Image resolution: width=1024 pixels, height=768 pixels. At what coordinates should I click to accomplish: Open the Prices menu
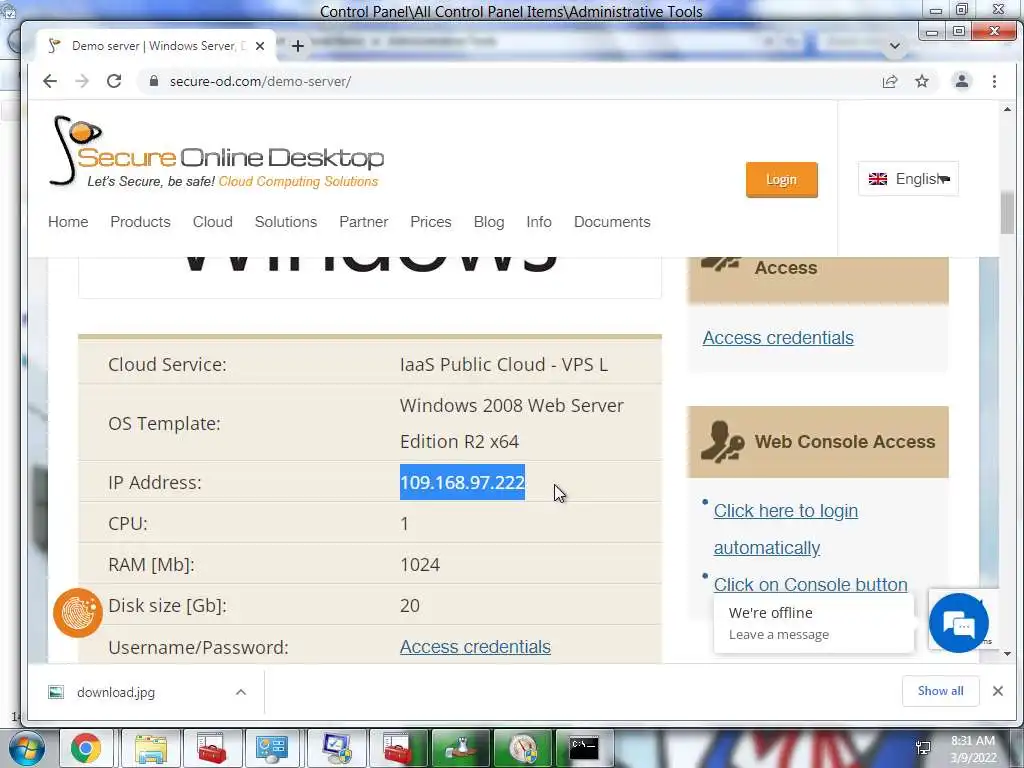coord(431,222)
